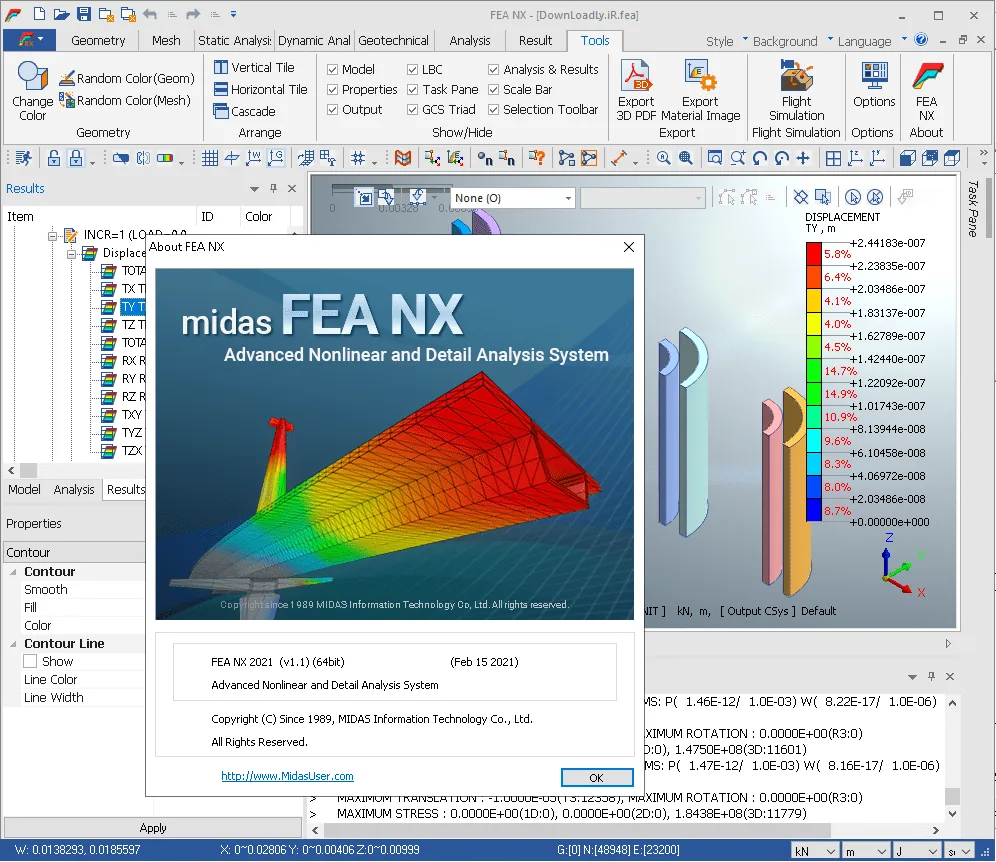Open the Export Material Image tool
Screen dimensions: 996x862
tap(700, 76)
